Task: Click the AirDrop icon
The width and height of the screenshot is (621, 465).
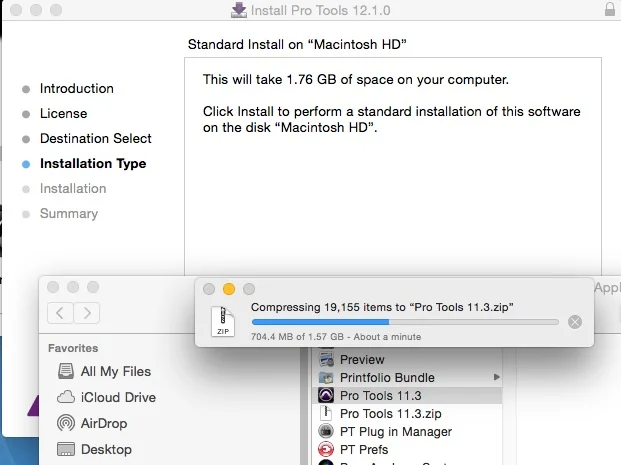Action: pyautogui.click(x=66, y=423)
